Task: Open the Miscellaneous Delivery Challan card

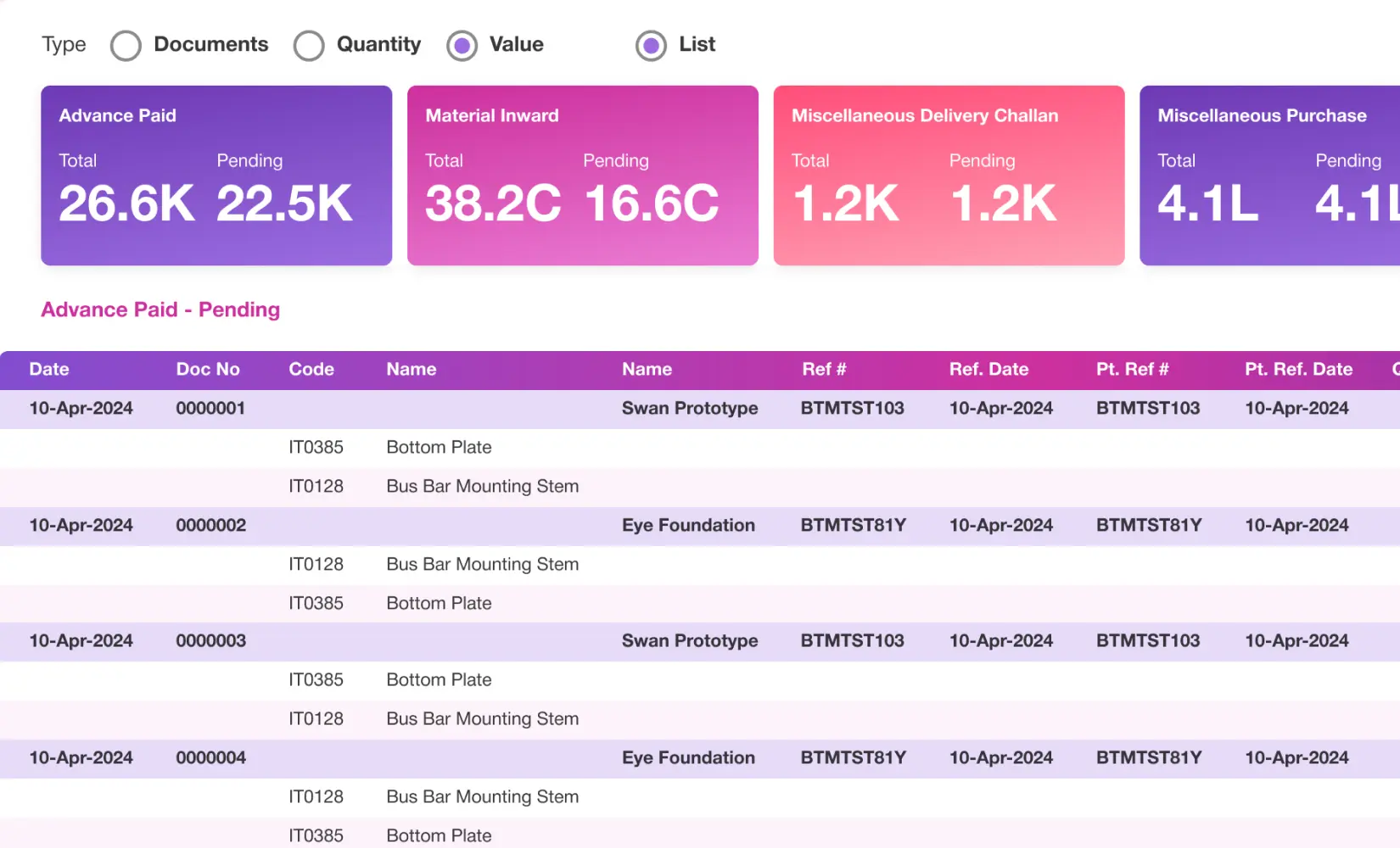Action: point(949,176)
